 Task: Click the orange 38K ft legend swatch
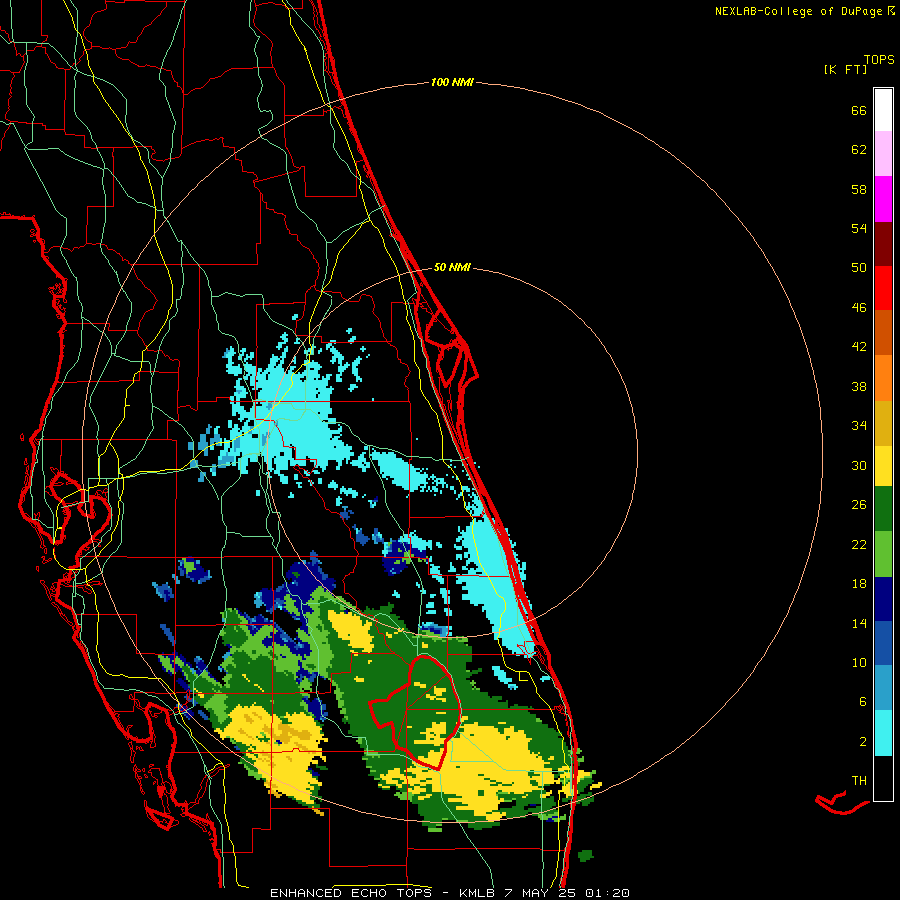[x=883, y=378]
